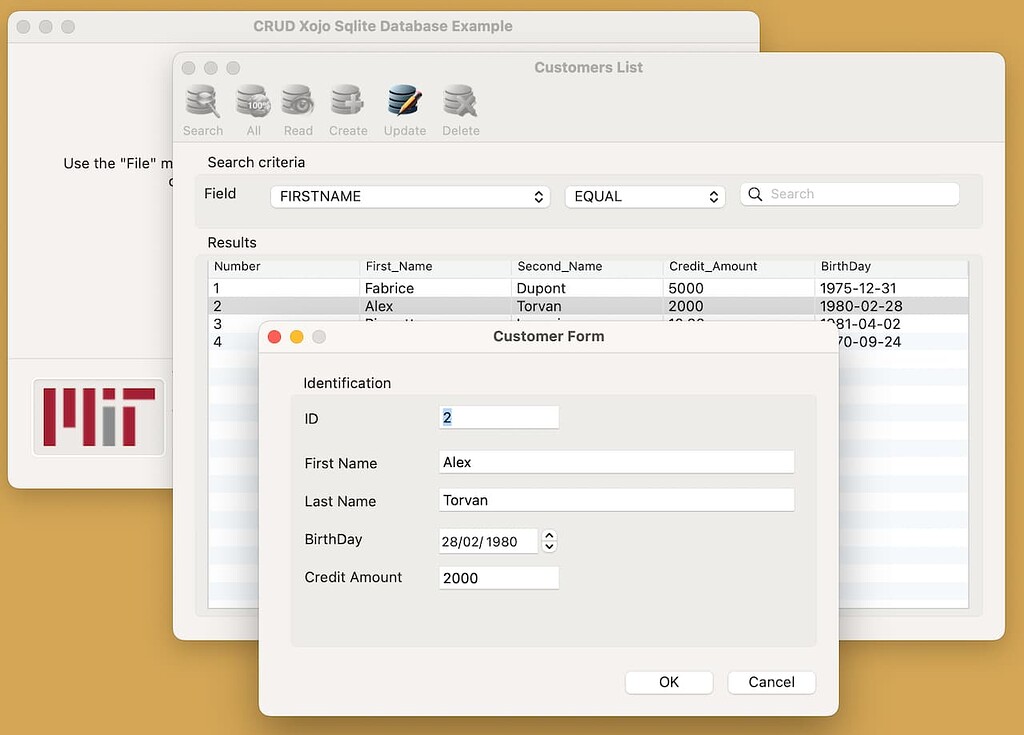Confirm the Customer Form with OK
The height and width of the screenshot is (735, 1024).
[x=668, y=682]
